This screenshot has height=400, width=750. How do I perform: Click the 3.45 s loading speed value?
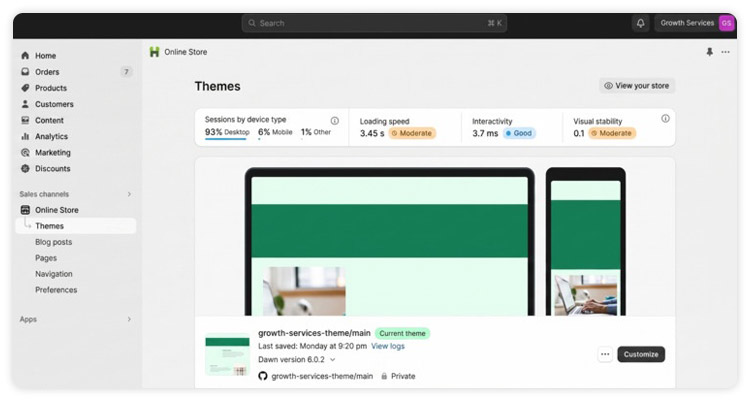[x=372, y=133]
